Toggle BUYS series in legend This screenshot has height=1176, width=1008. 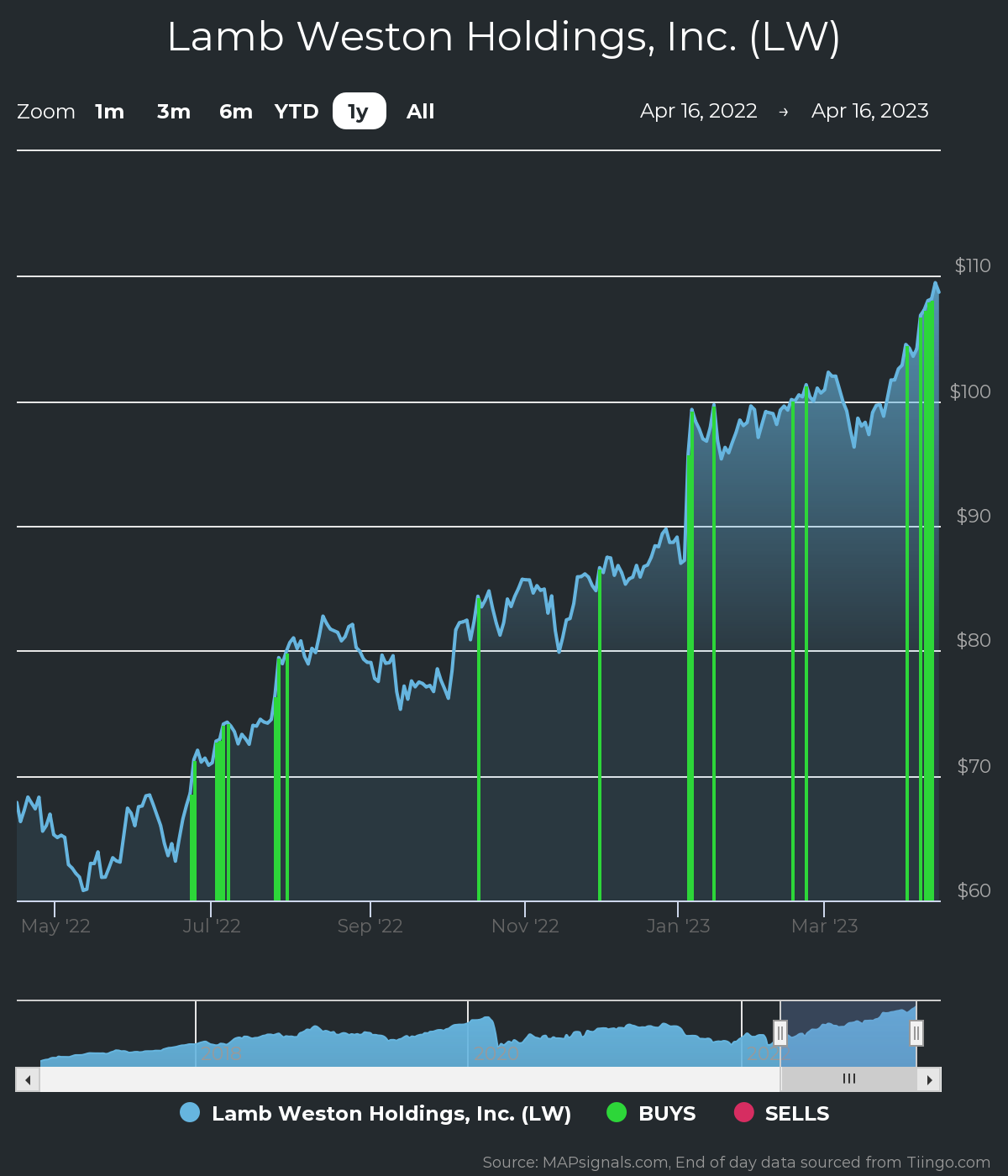pyautogui.click(x=652, y=1113)
